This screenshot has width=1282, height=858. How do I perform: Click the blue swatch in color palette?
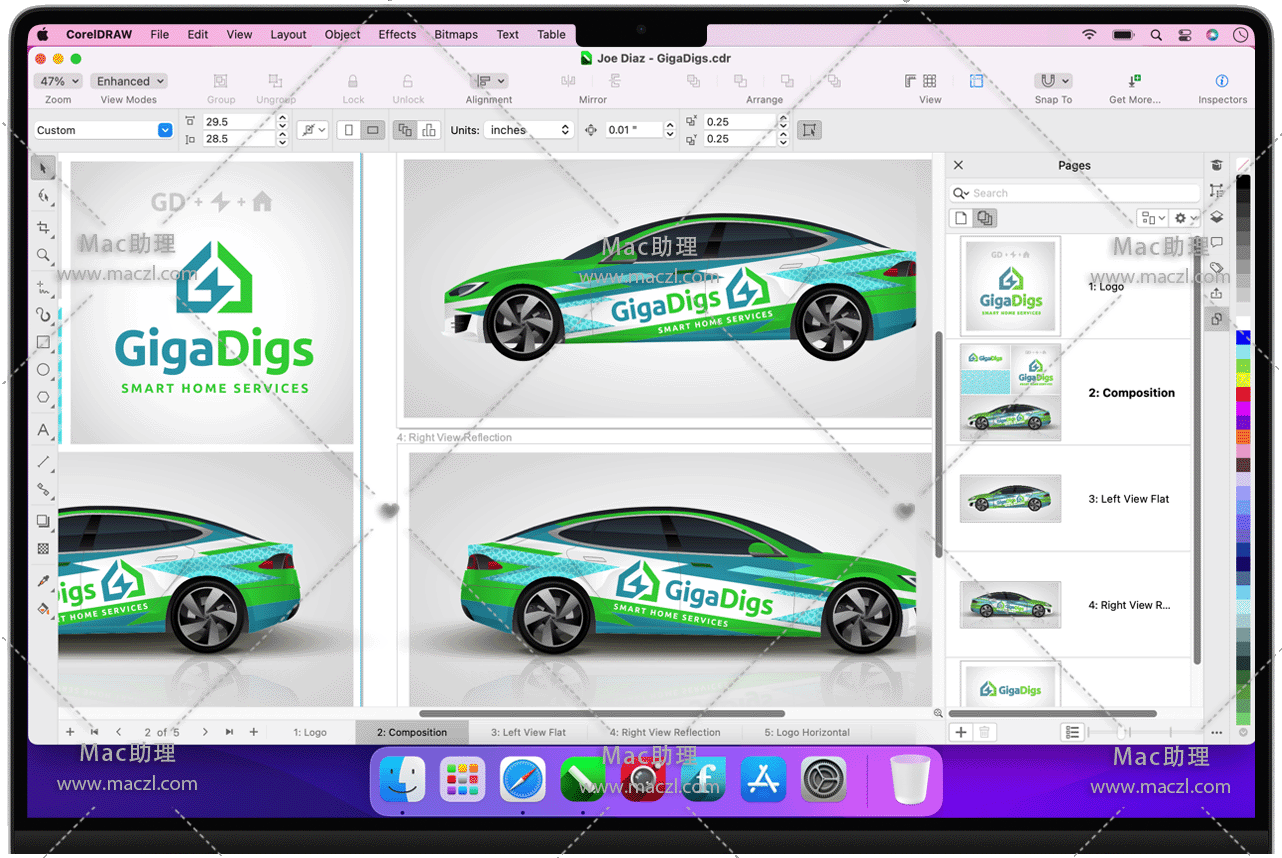pos(1243,338)
